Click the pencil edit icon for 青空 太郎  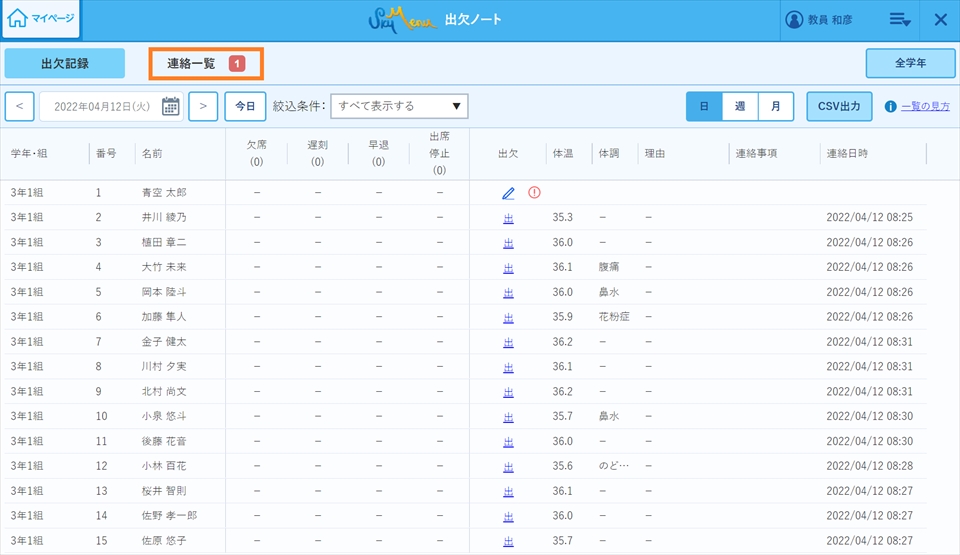pos(508,193)
